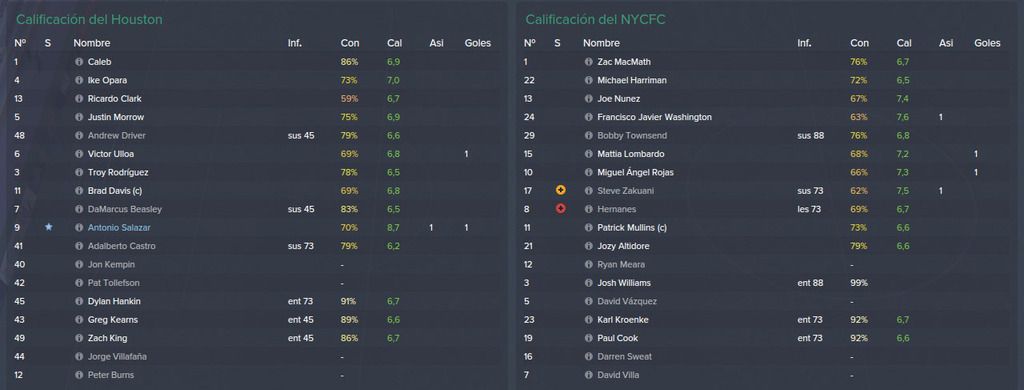Click red injury icon for Hernanes
Viewport: 1024px width, 390px height.
pos(560,209)
